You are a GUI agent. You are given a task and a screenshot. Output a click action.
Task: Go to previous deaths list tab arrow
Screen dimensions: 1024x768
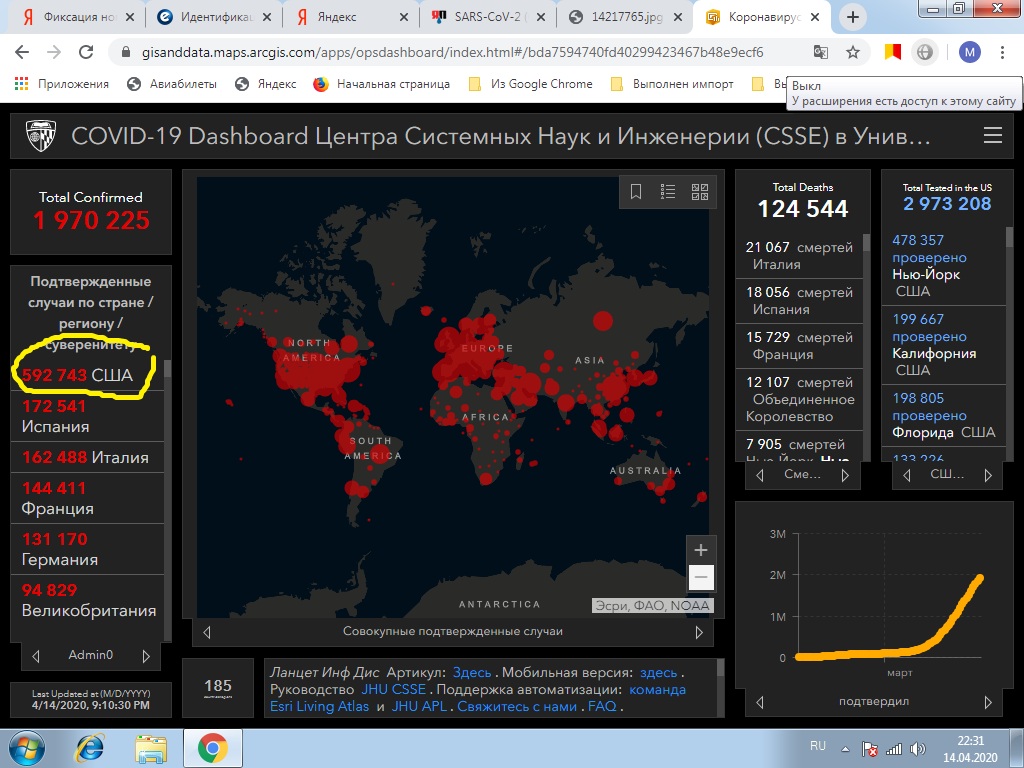(760, 475)
